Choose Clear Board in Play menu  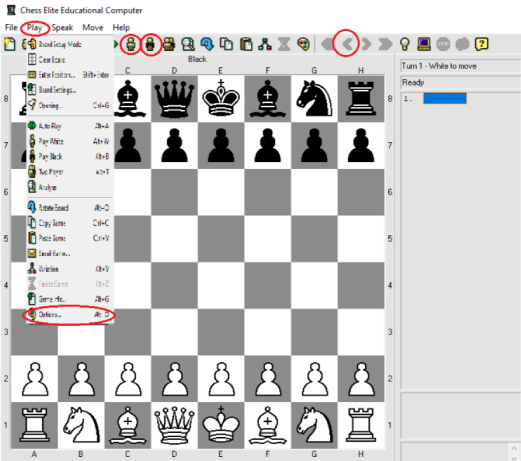click(x=70, y=59)
